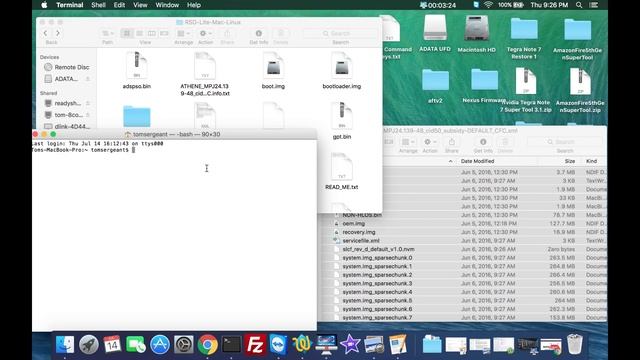
Task: Open System Preferences gear in Dock
Action: (184, 344)
